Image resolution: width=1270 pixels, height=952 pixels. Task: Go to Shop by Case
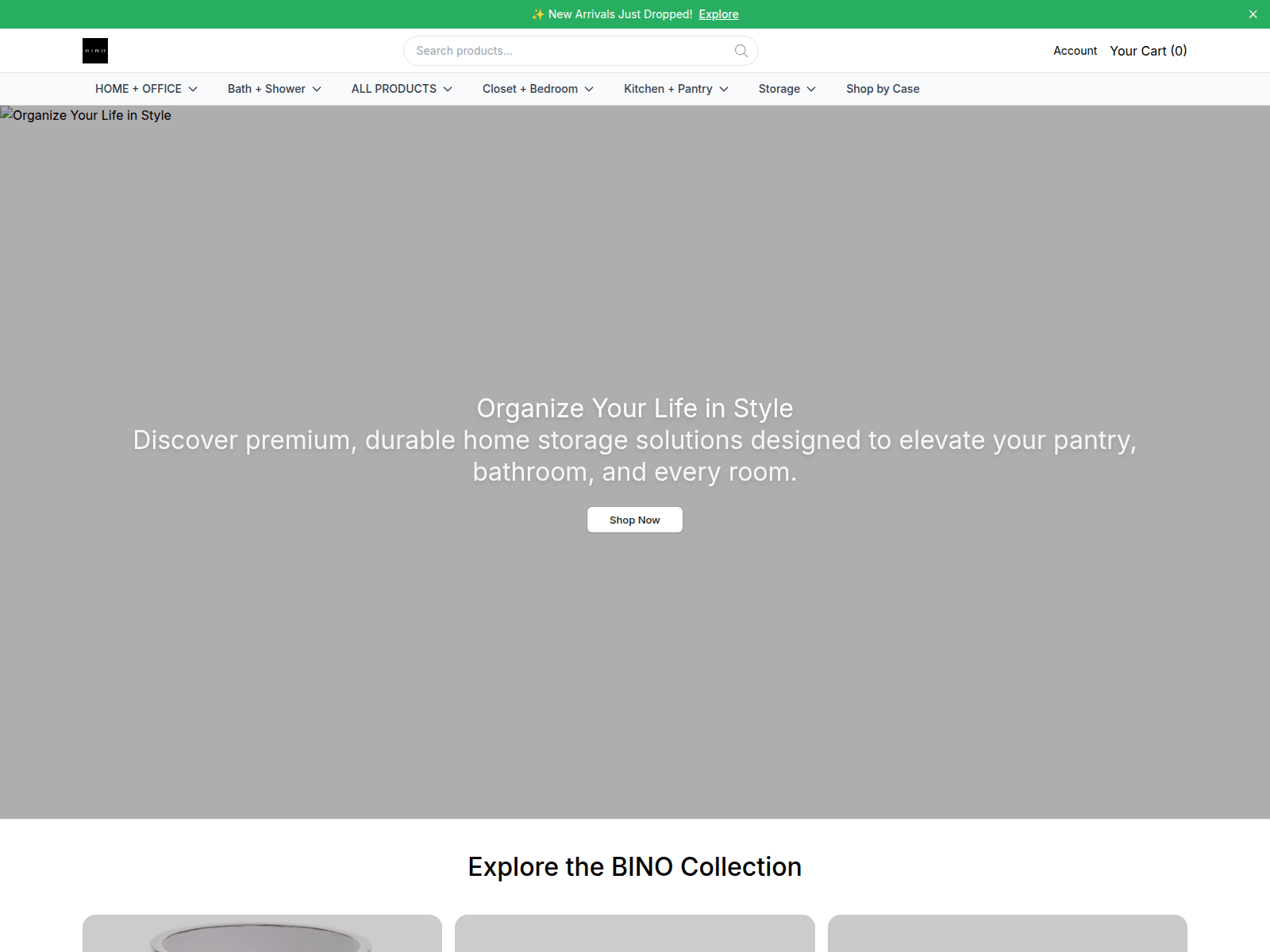click(x=883, y=89)
